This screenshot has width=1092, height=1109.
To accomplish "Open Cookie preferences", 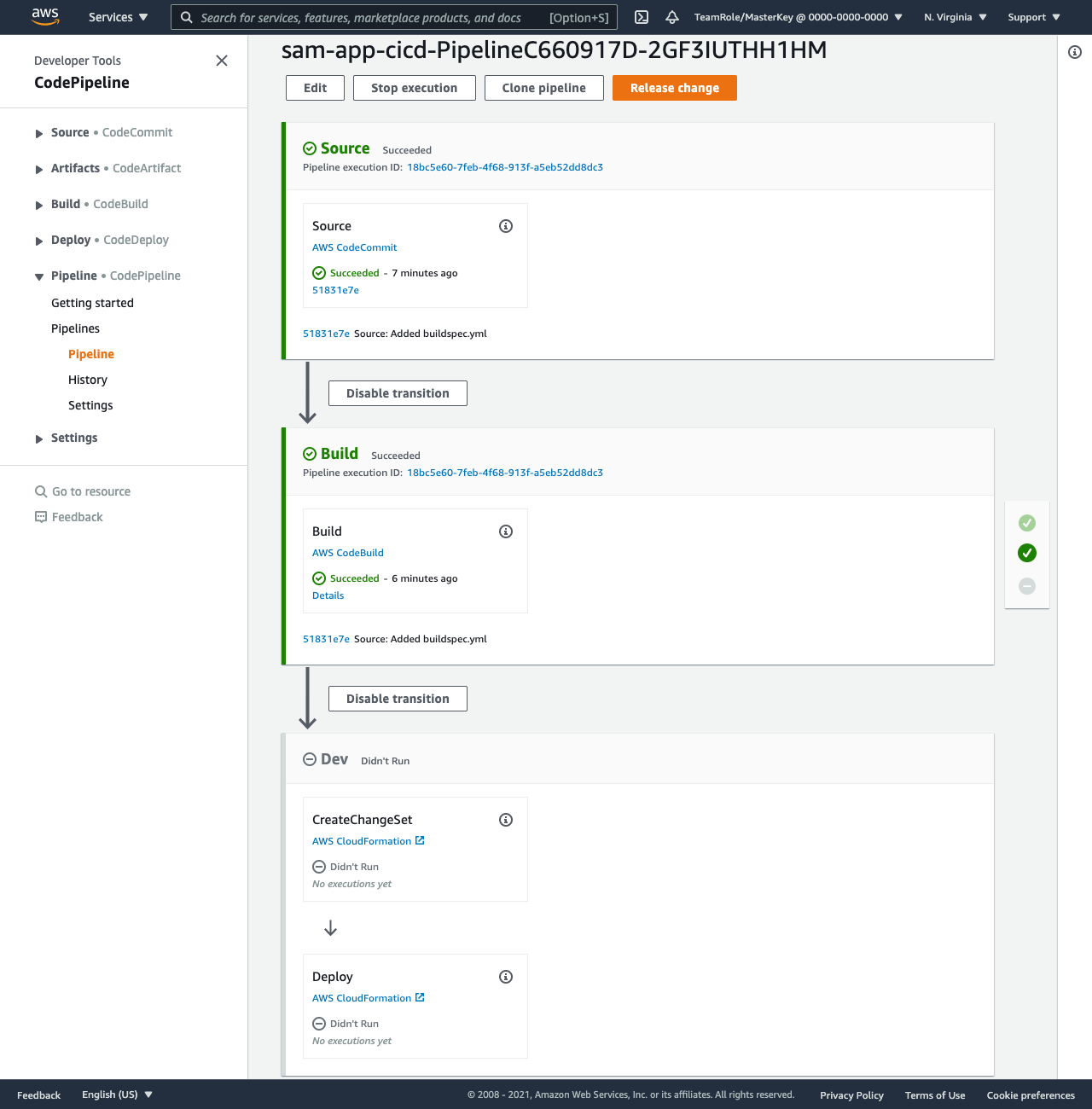I will tap(1031, 1095).
